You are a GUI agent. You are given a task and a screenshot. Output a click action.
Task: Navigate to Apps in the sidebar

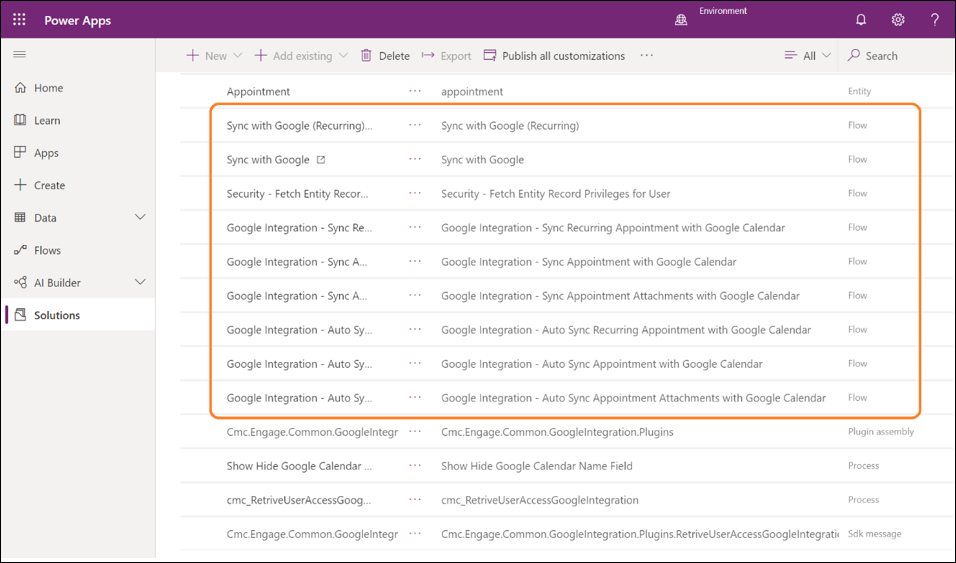tap(46, 153)
